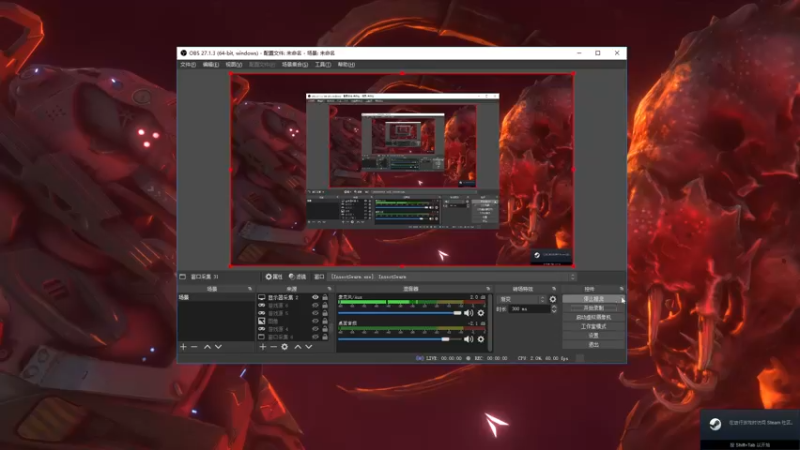Click the 300 ms duration field

(x=529, y=309)
